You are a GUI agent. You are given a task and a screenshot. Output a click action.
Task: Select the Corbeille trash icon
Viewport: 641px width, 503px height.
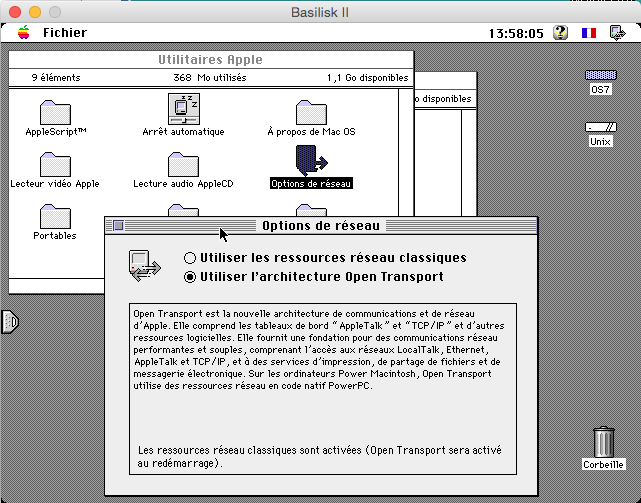(604, 442)
